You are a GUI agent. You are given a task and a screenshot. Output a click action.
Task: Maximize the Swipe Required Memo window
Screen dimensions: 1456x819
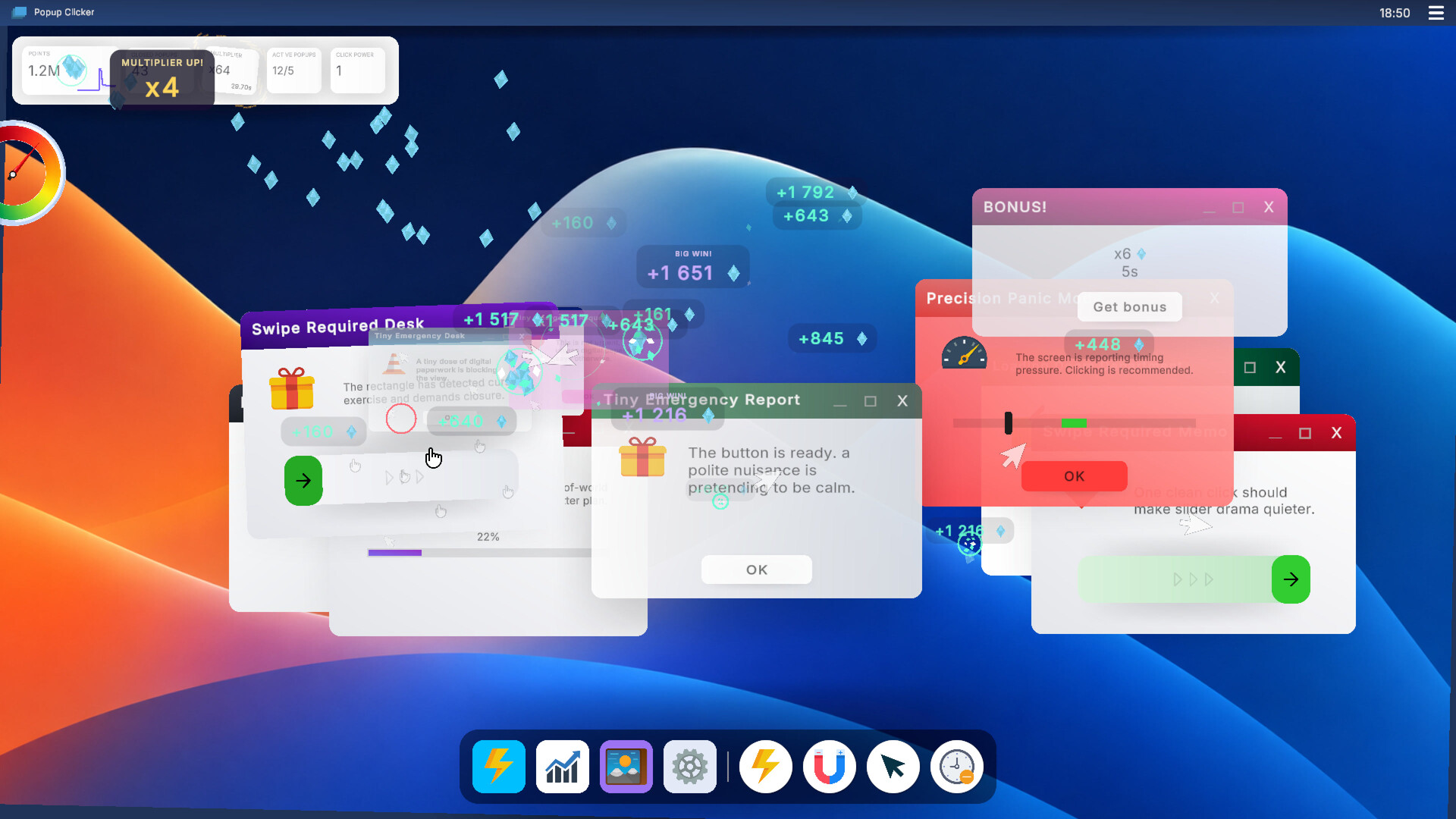1305,433
